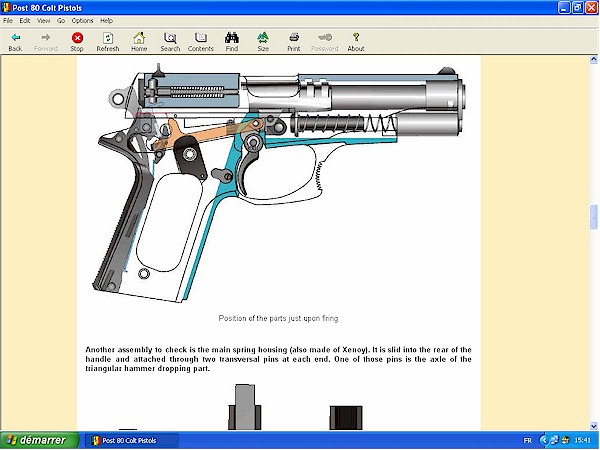This screenshot has width=600, height=450.
Task: Open the Contents toolbar icon
Action: [201, 38]
